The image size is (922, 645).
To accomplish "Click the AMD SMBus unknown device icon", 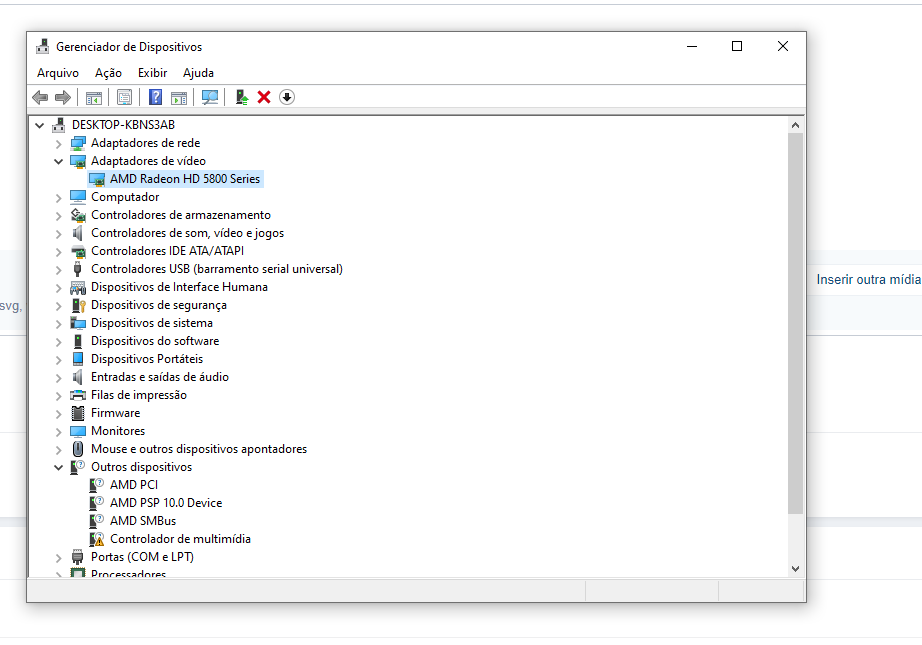I will (x=96, y=521).
